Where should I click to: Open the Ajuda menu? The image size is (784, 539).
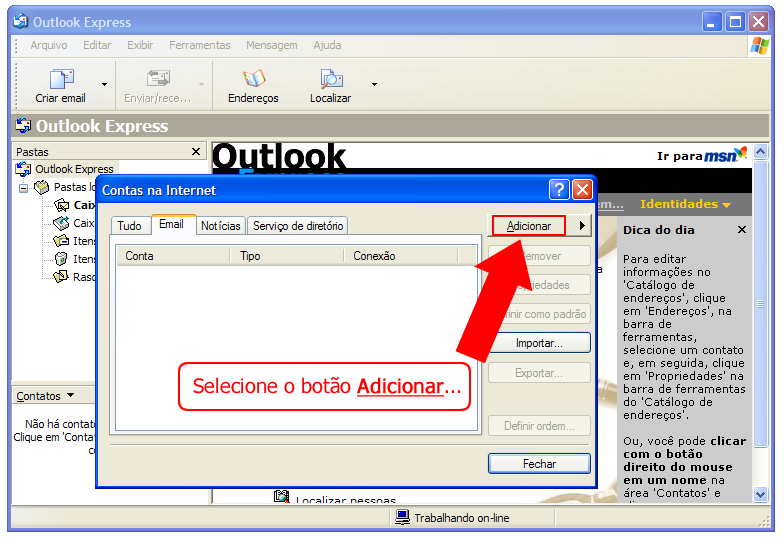(327, 45)
